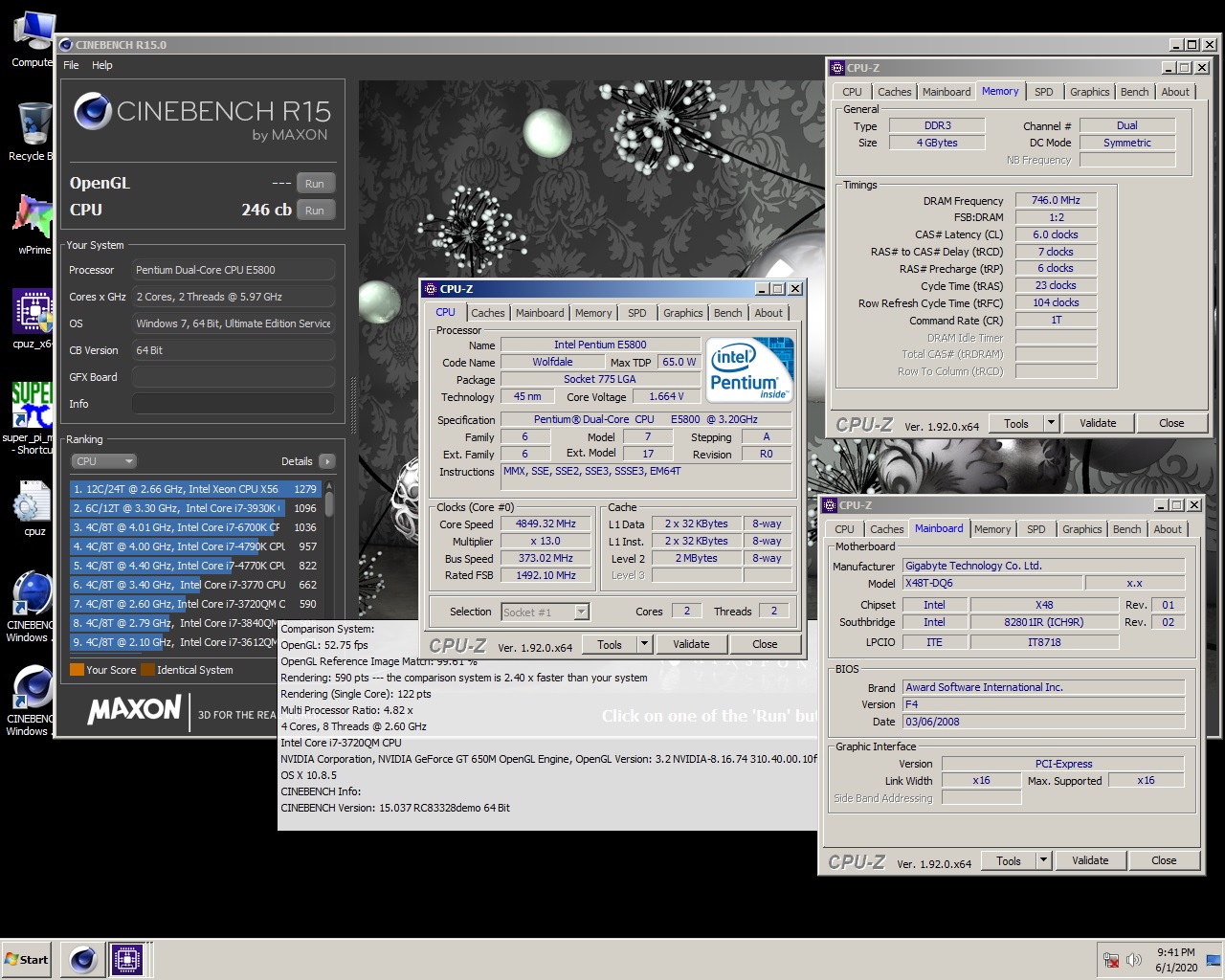
Task: Click the GFX Board field
Action: 234,377
